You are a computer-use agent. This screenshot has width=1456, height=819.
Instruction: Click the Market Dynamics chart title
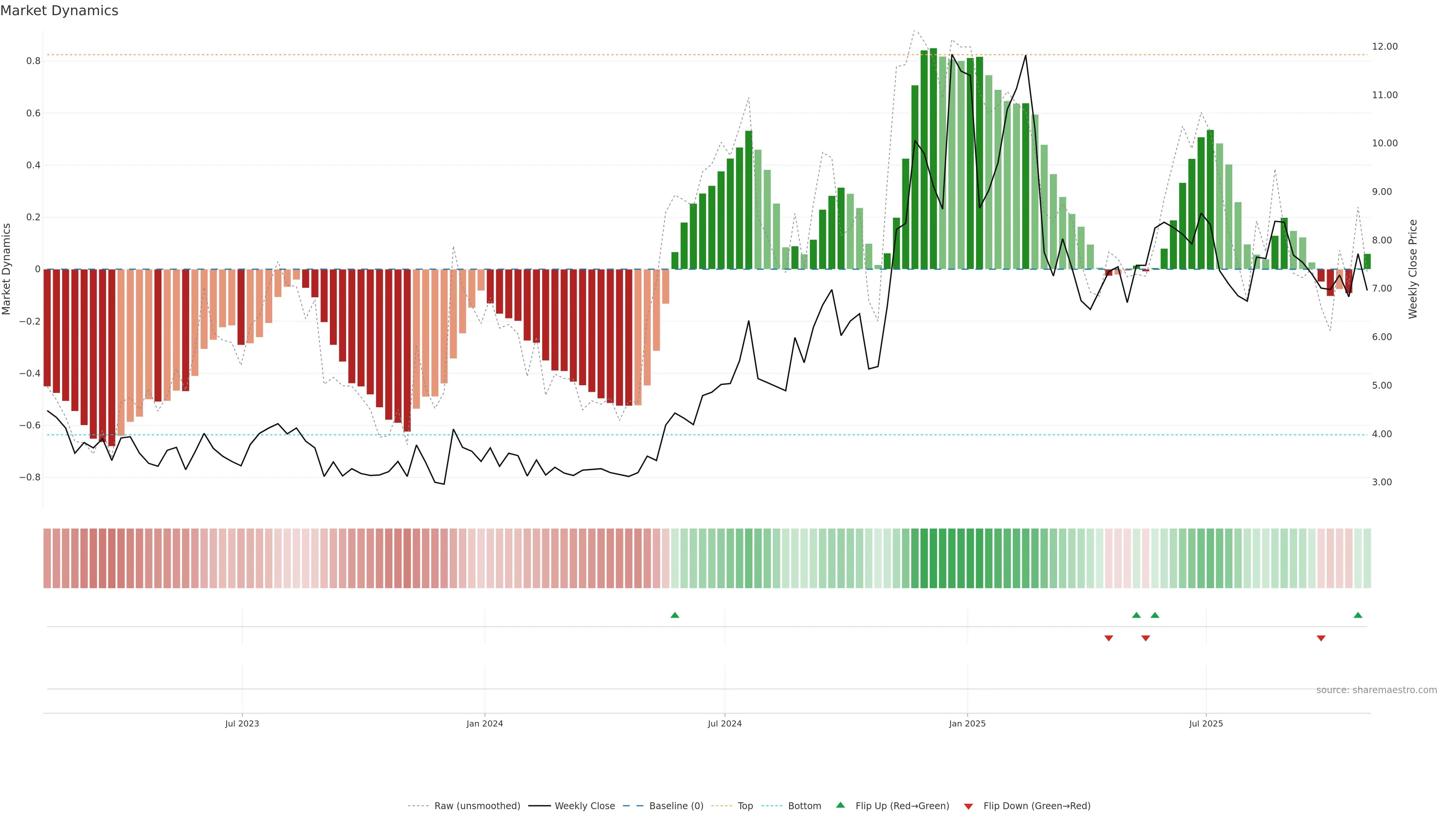tap(60, 11)
